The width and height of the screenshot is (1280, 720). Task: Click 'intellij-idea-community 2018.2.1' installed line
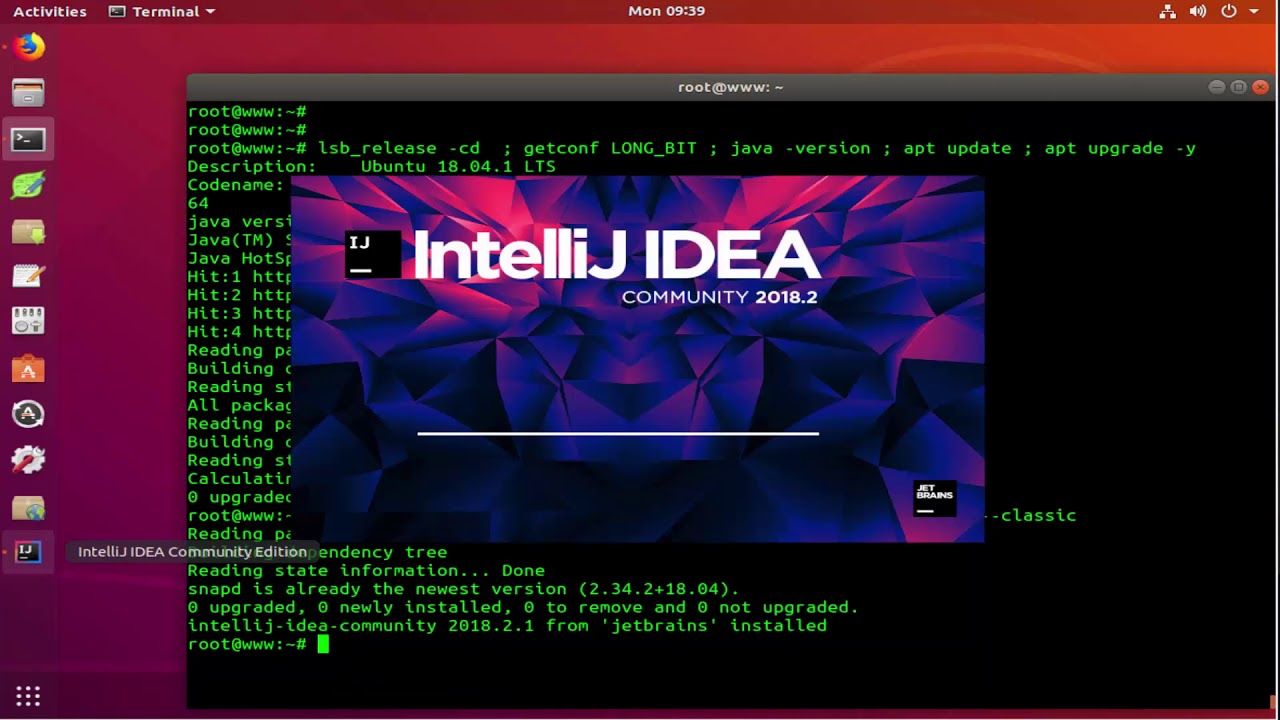[507, 626]
